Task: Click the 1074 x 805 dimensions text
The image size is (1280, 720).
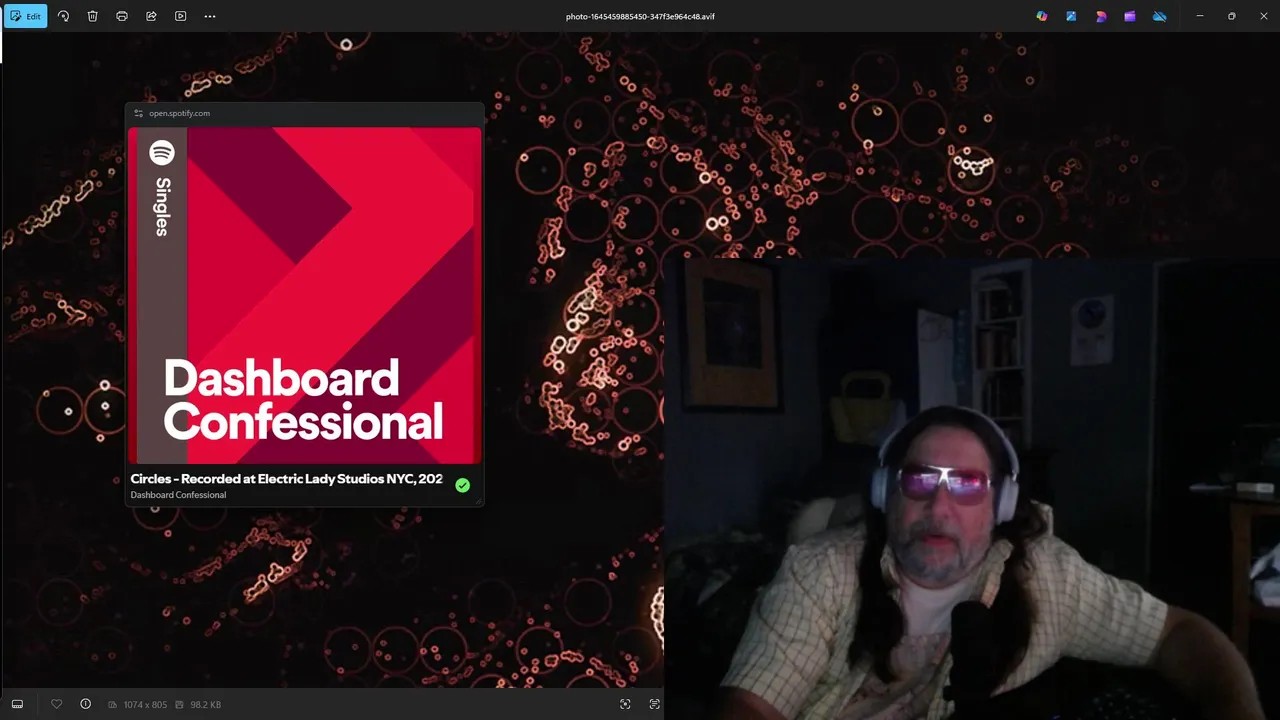Action: tap(145, 705)
